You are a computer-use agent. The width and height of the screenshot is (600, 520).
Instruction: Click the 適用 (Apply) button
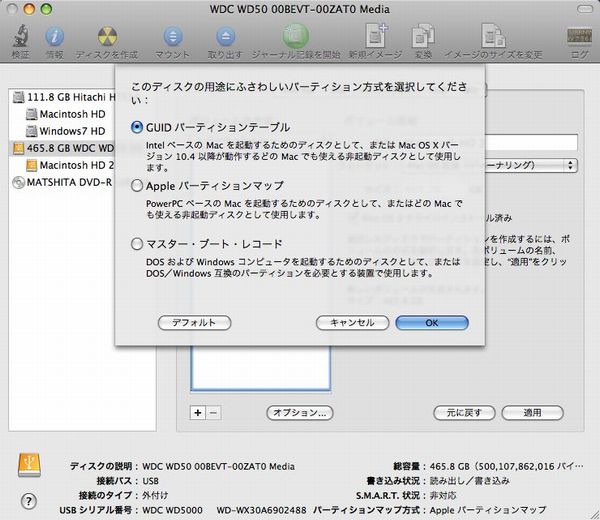coord(532,412)
